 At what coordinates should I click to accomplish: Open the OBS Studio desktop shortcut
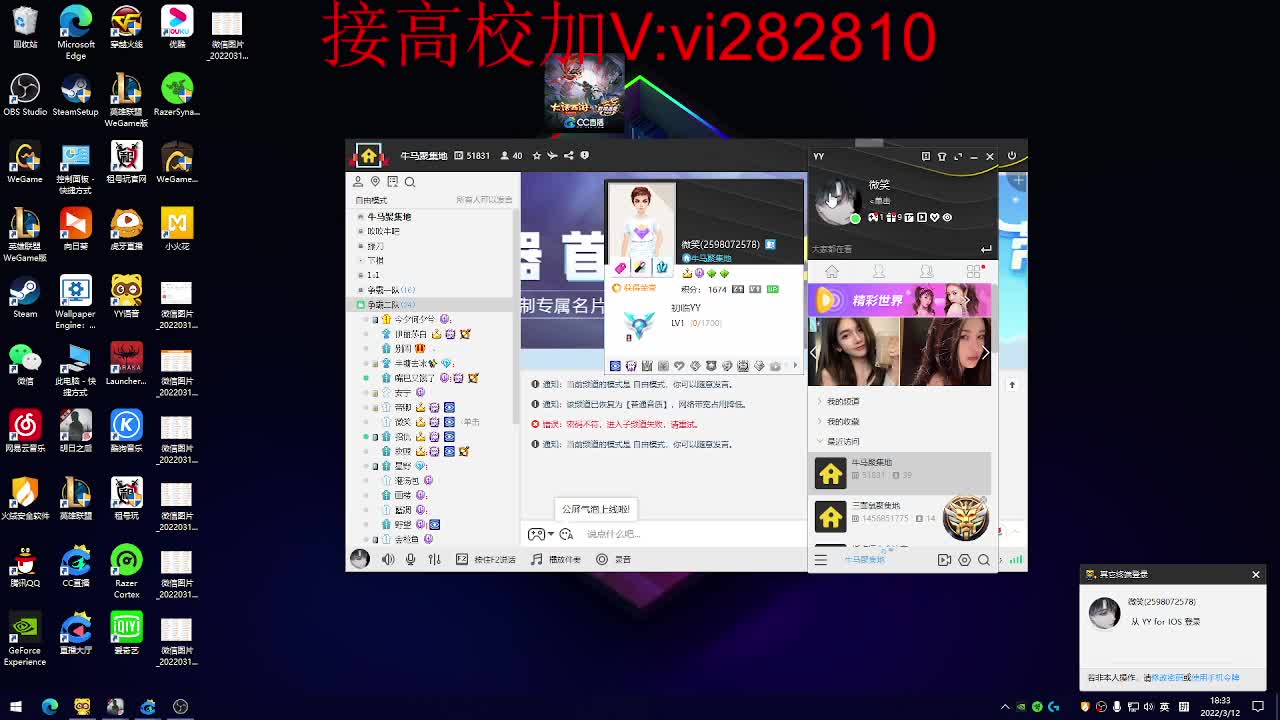coord(25,95)
